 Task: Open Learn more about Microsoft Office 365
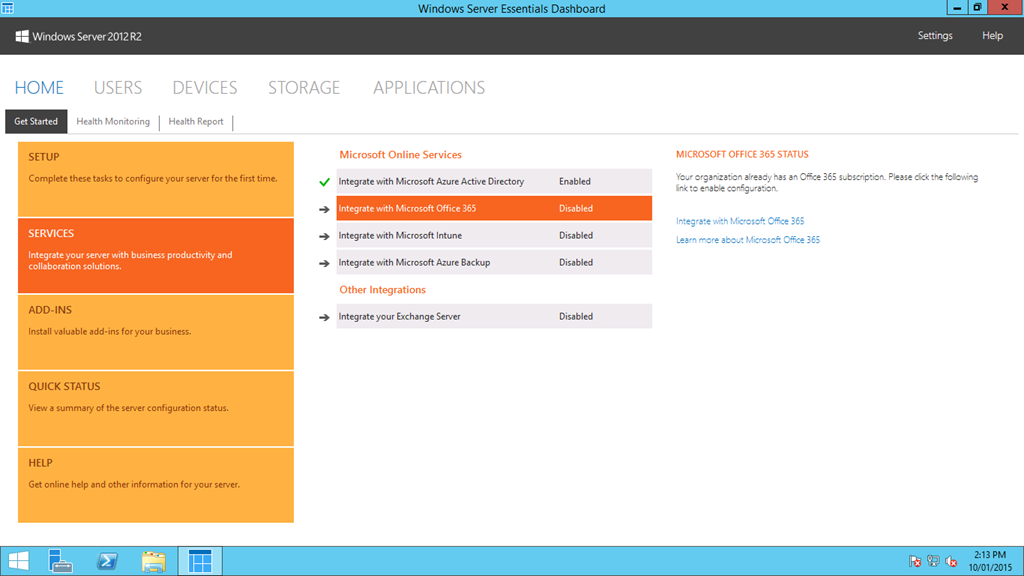pos(748,240)
